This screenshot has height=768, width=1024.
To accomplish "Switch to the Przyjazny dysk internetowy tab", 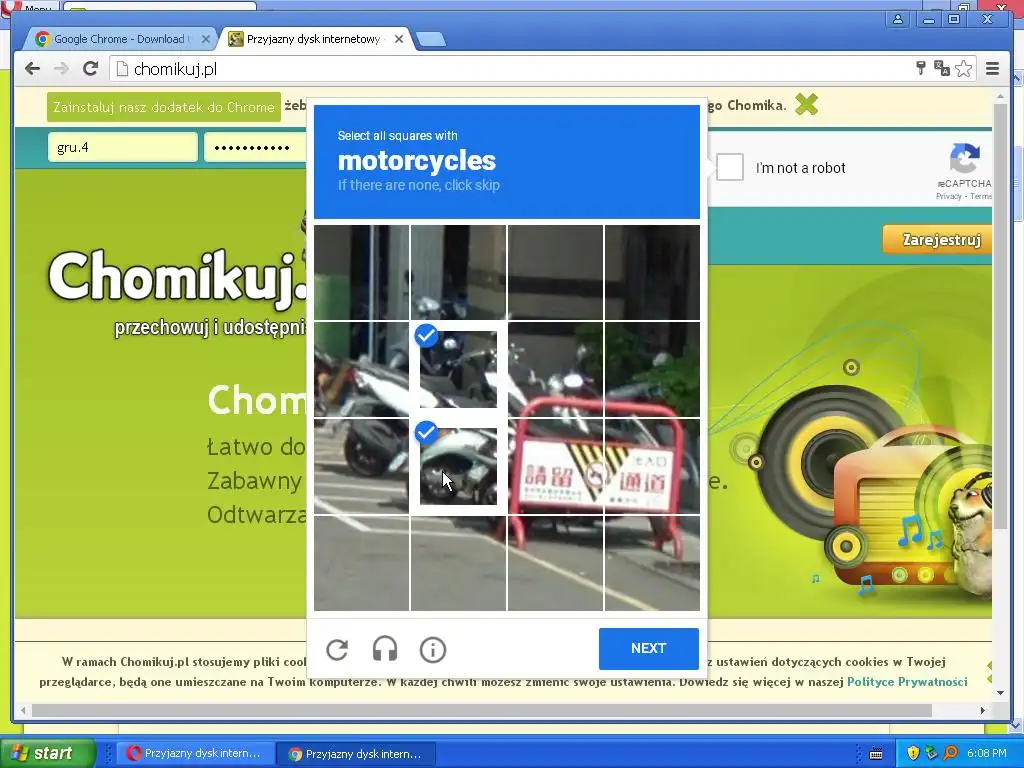I will (x=315, y=39).
